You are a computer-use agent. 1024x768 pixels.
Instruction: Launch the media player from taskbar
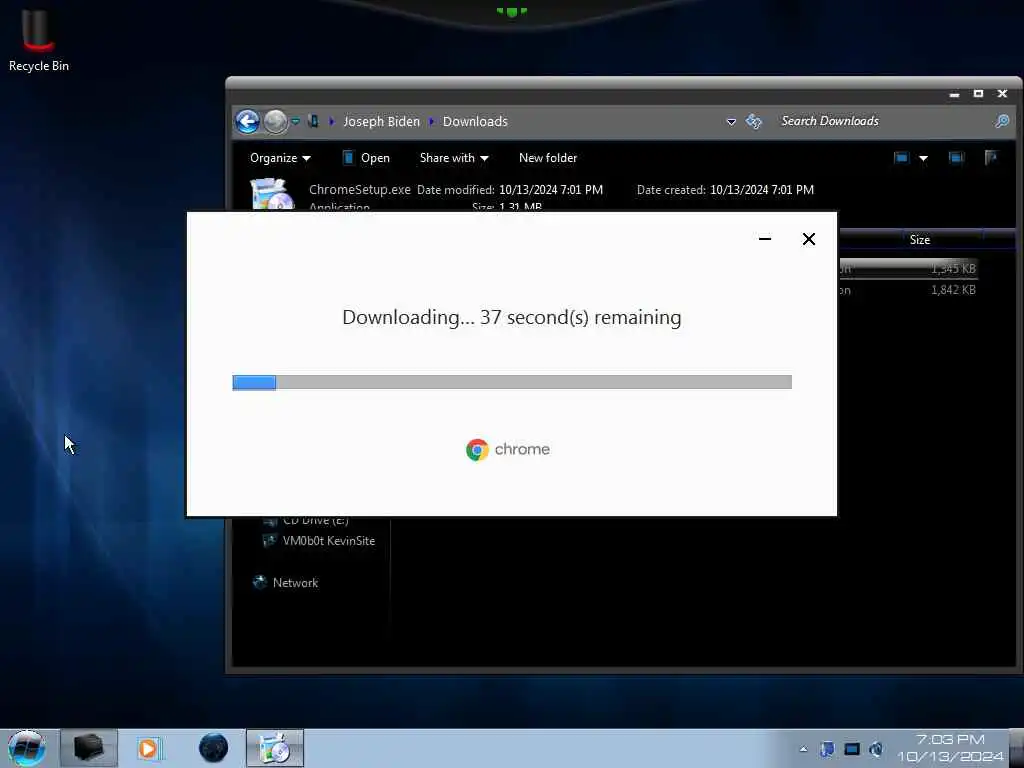tap(148, 748)
